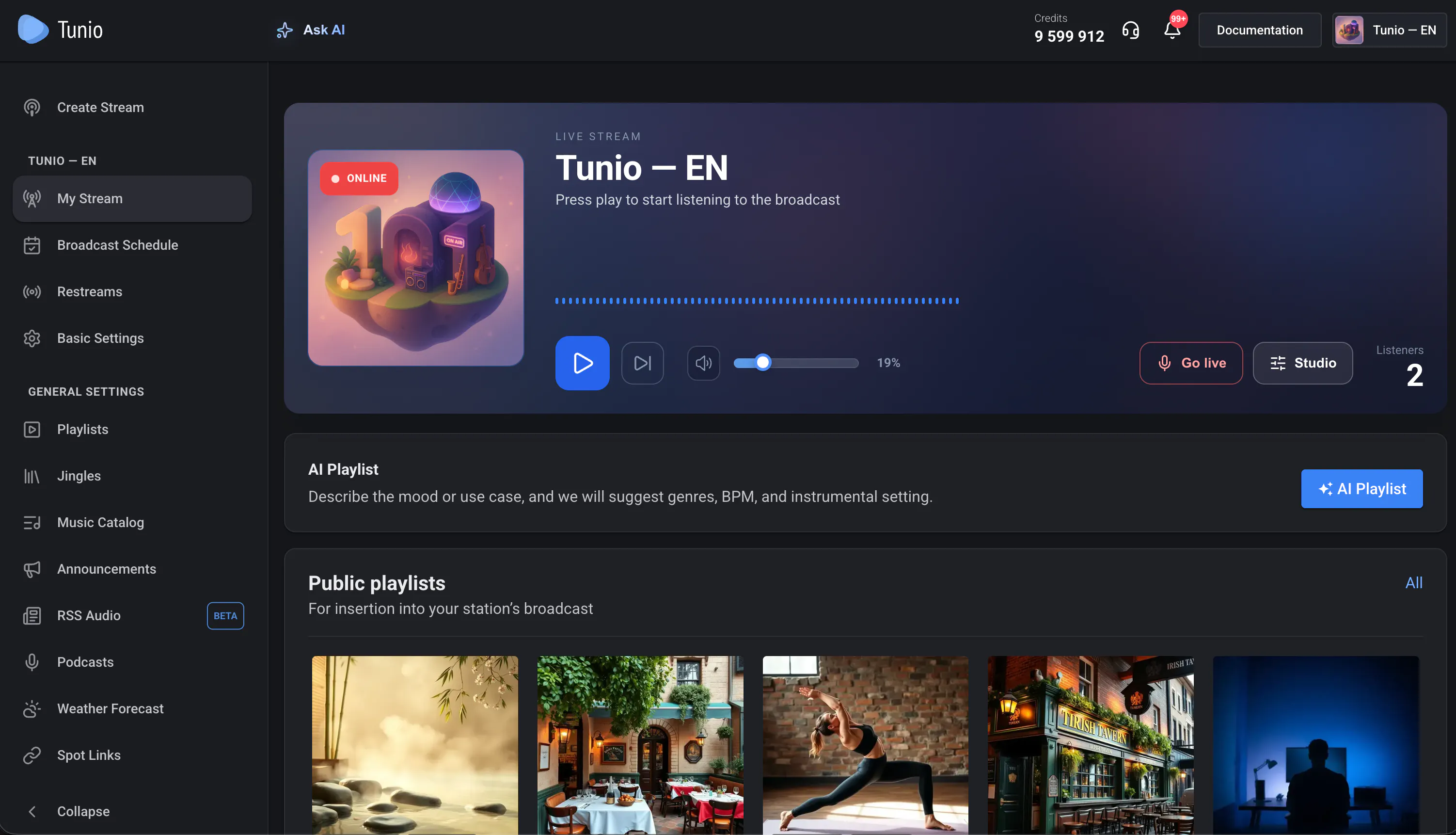The image size is (1456, 835).
Task: Click the Ask AI sparkle icon
Action: click(x=285, y=30)
